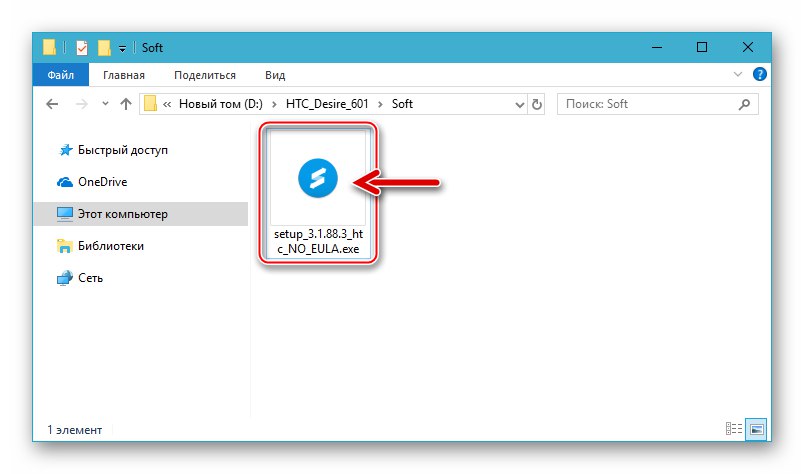The width and height of the screenshot is (804, 474).
Task: Expand chevron after Новый том (D:) breadcrumb
Action: [x=274, y=104]
